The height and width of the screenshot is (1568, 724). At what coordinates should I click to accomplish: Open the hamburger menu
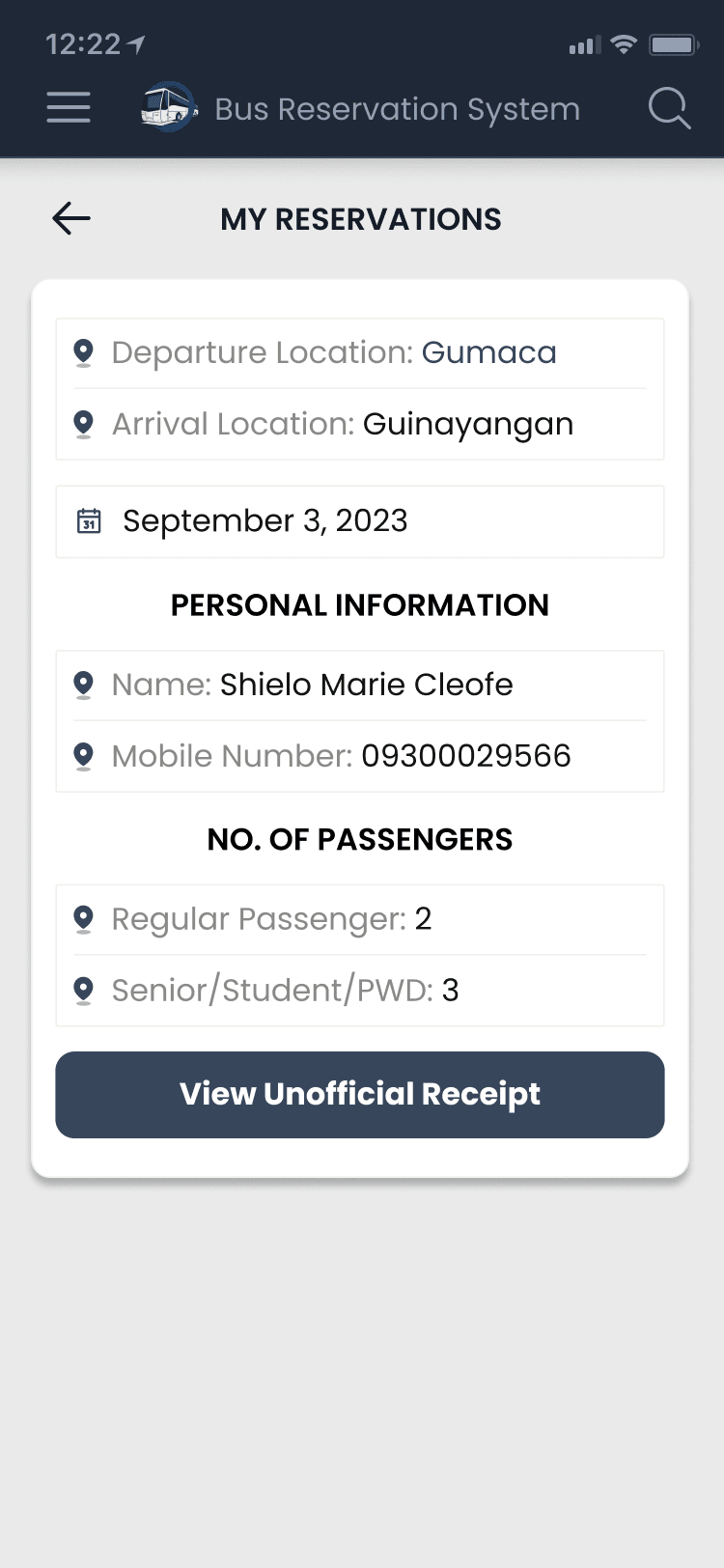[x=69, y=108]
